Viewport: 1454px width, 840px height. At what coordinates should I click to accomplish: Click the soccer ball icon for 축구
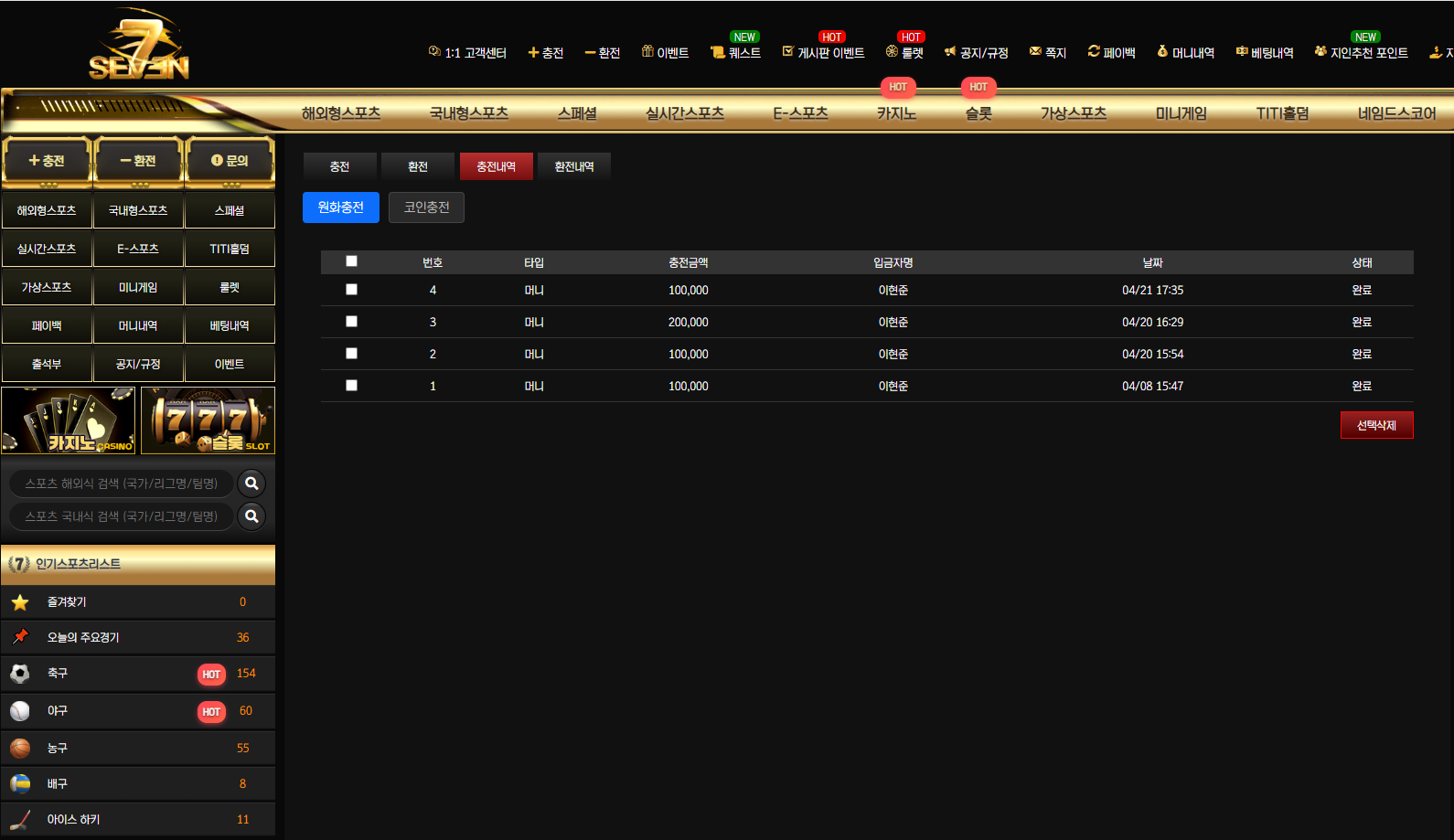20,674
